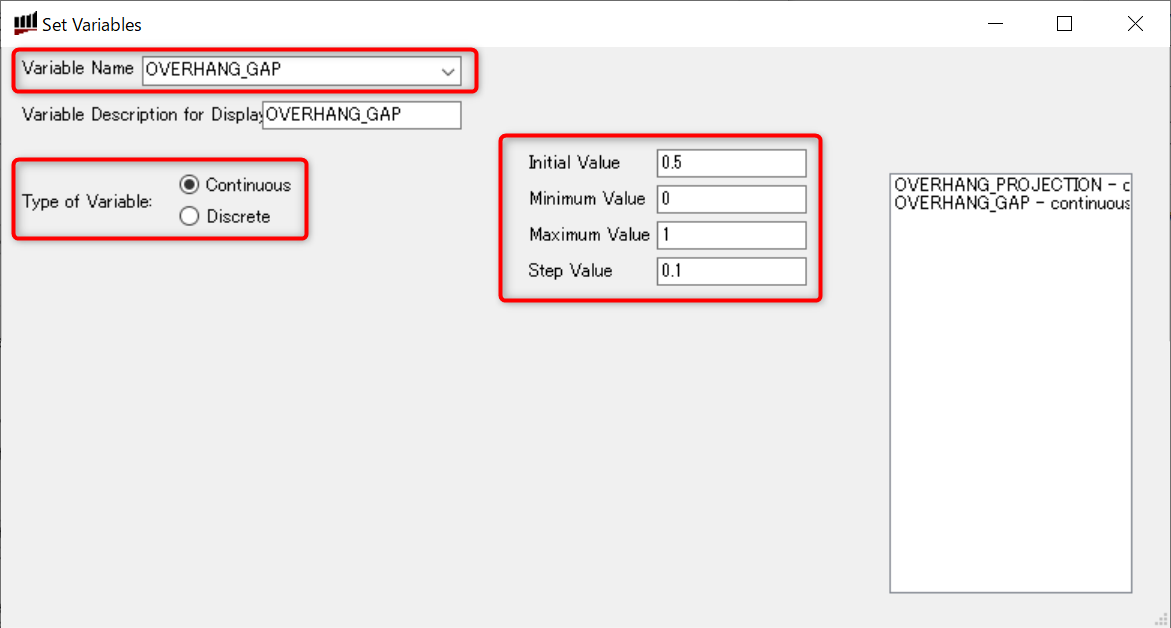The width and height of the screenshot is (1171, 628).
Task: Click the Set Variables app icon in title bar
Action: pyautogui.click(x=25, y=23)
